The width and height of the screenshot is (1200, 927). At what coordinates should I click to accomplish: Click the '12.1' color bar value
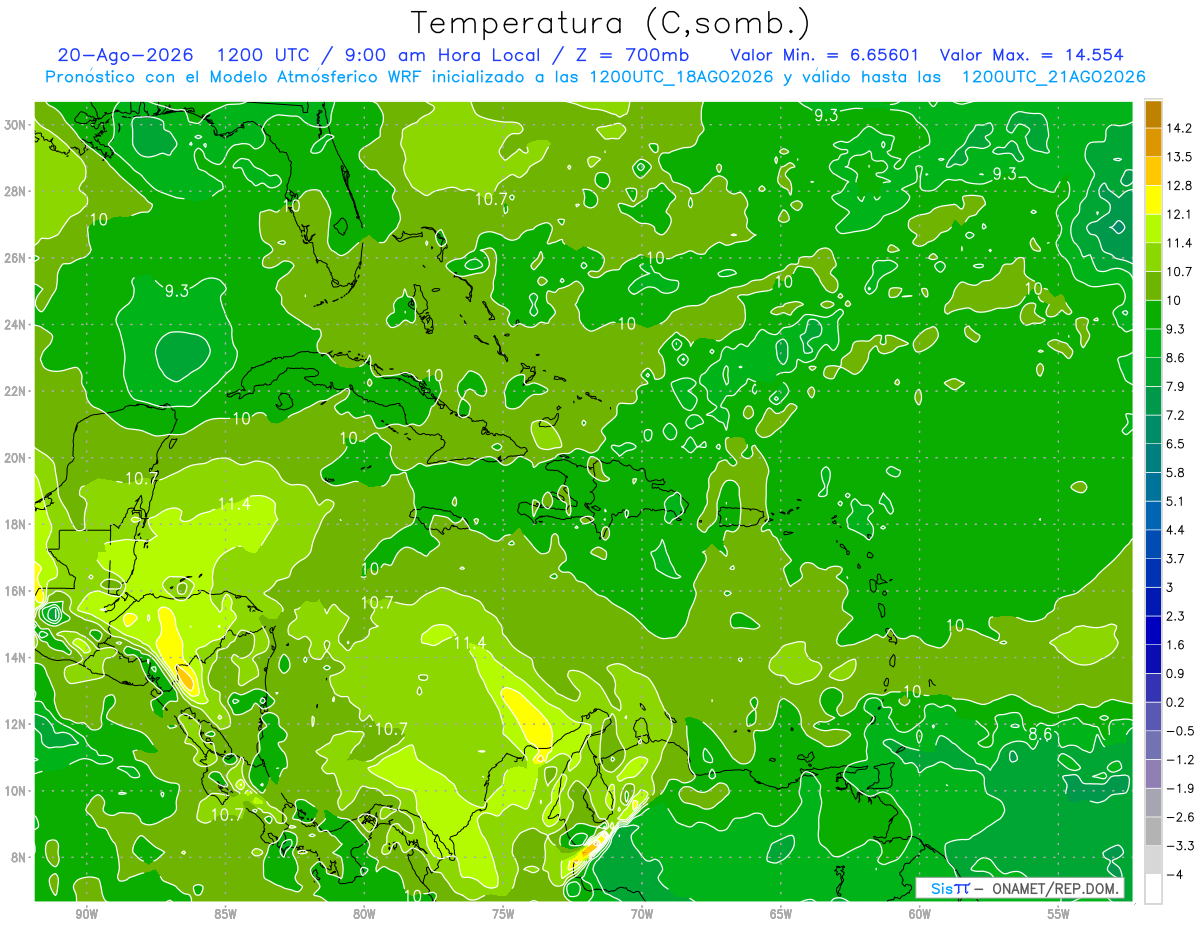[1178, 214]
